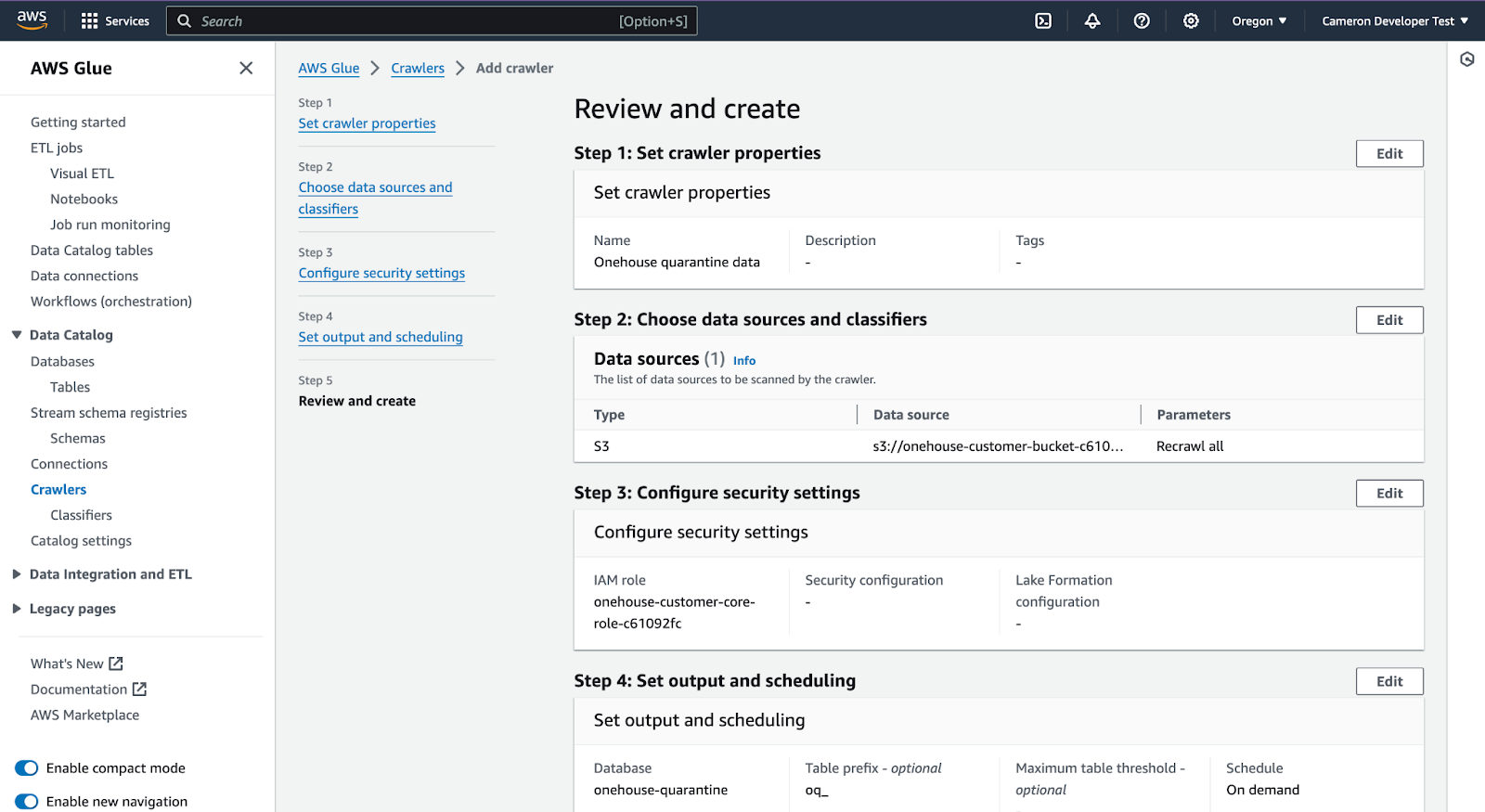This screenshot has width=1485, height=812.
Task: Close the AWS Glue navigation panel
Action: tap(246, 68)
